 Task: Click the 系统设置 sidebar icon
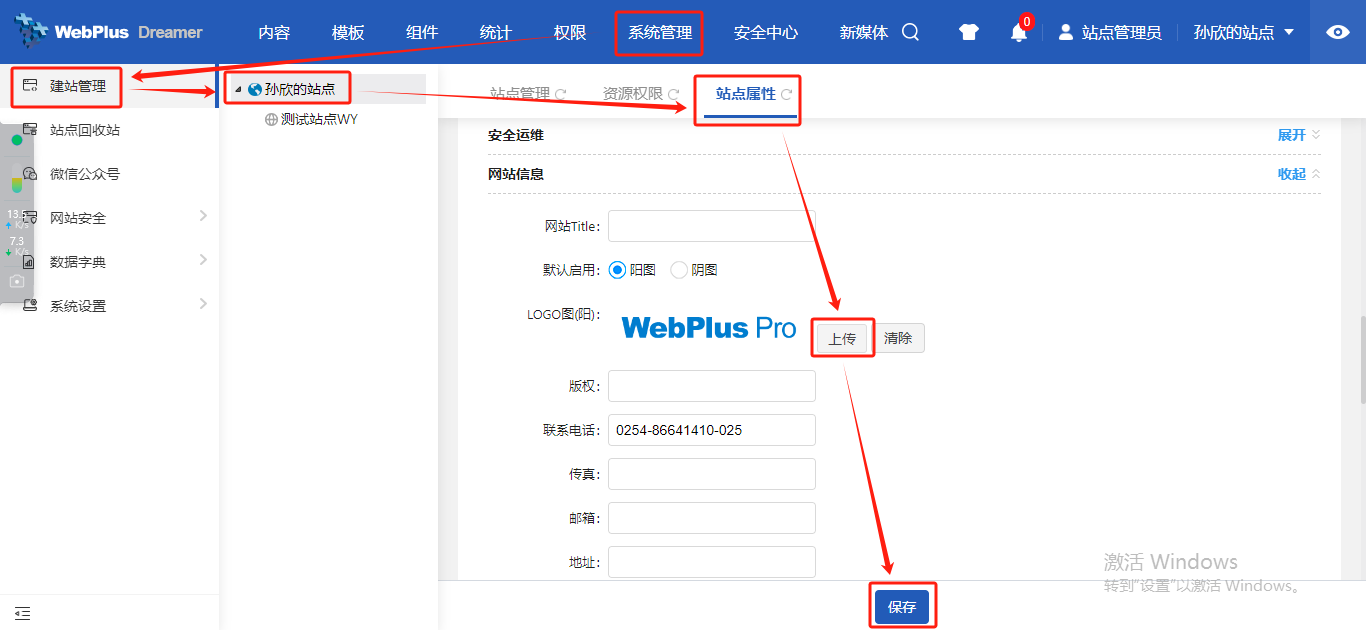pyautogui.click(x=30, y=306)
